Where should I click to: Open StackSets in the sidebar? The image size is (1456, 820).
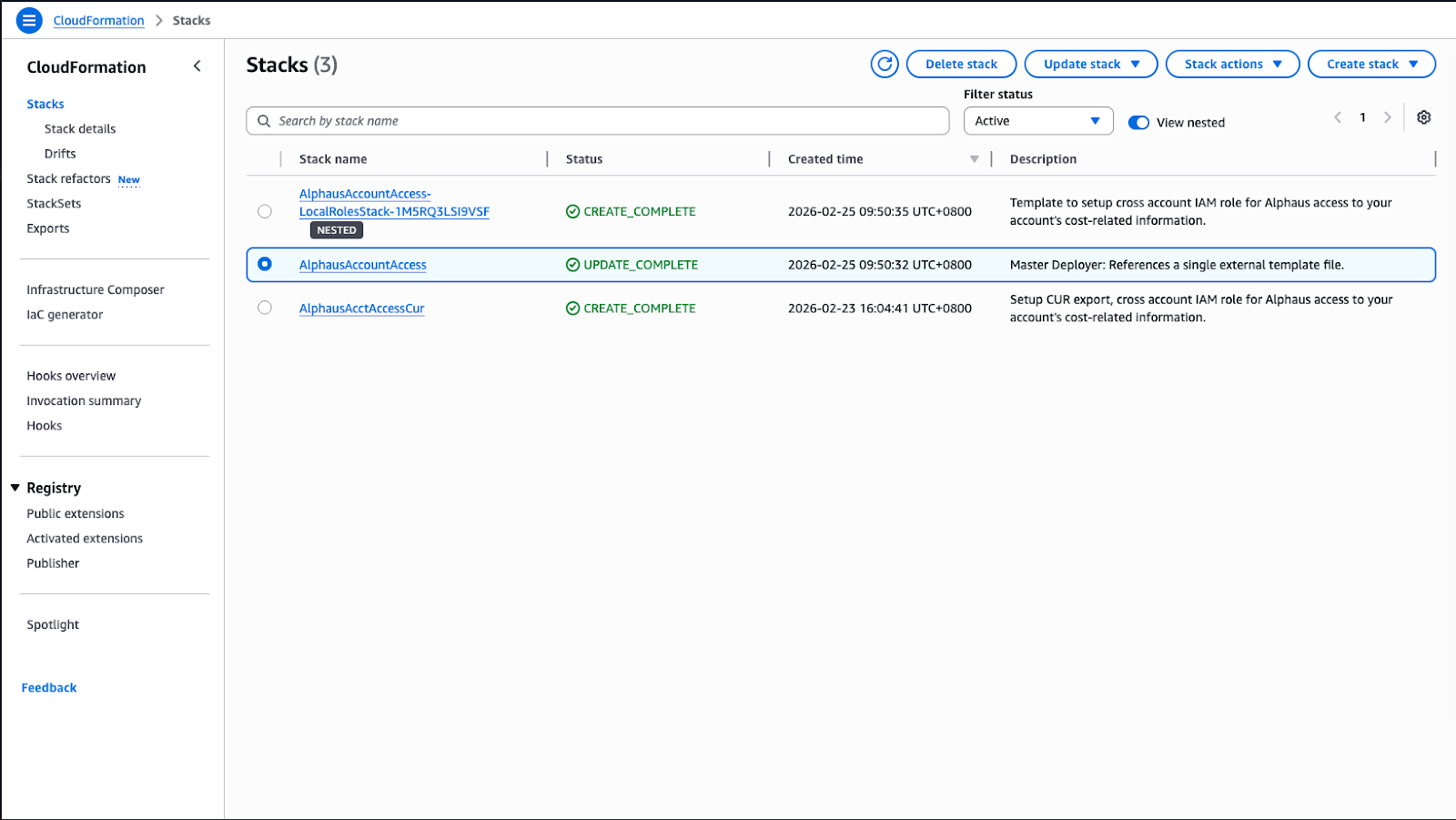54,204
